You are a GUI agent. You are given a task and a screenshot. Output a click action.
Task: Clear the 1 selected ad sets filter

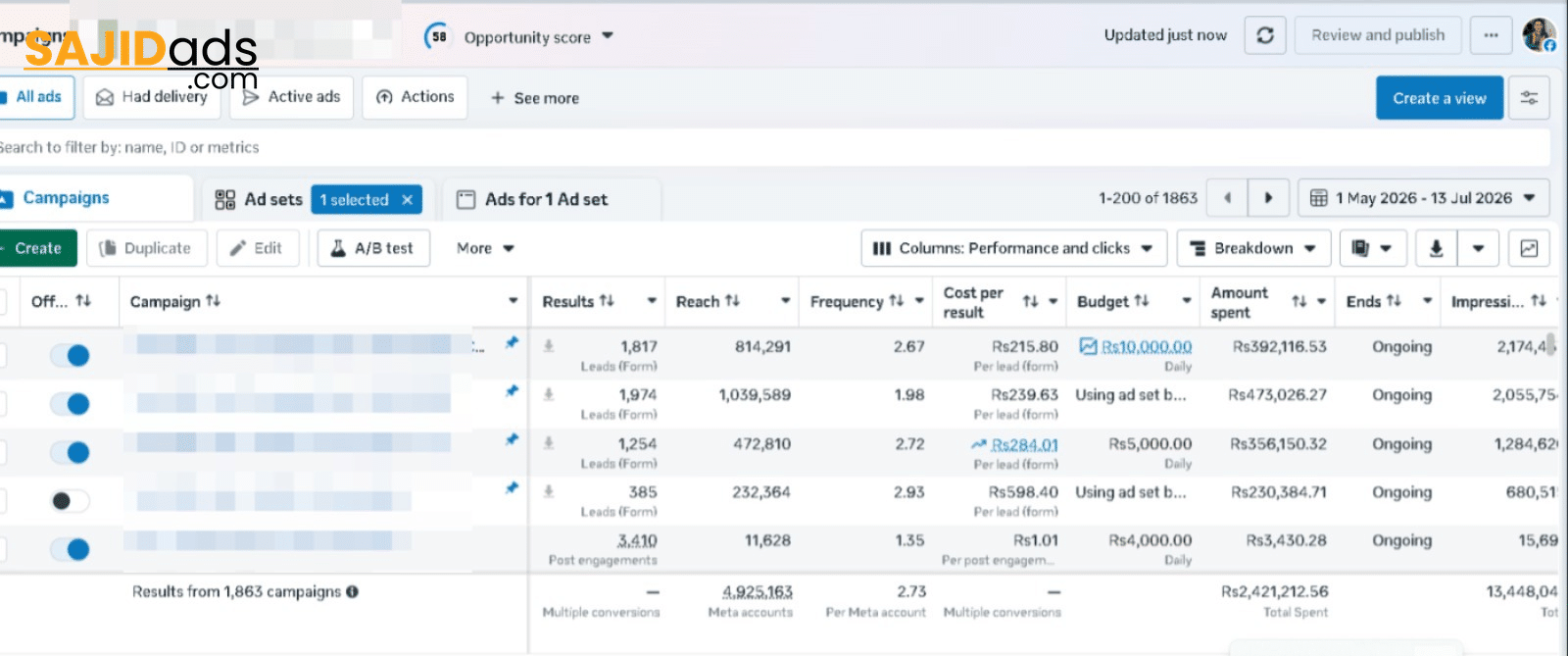coord(408,200)
